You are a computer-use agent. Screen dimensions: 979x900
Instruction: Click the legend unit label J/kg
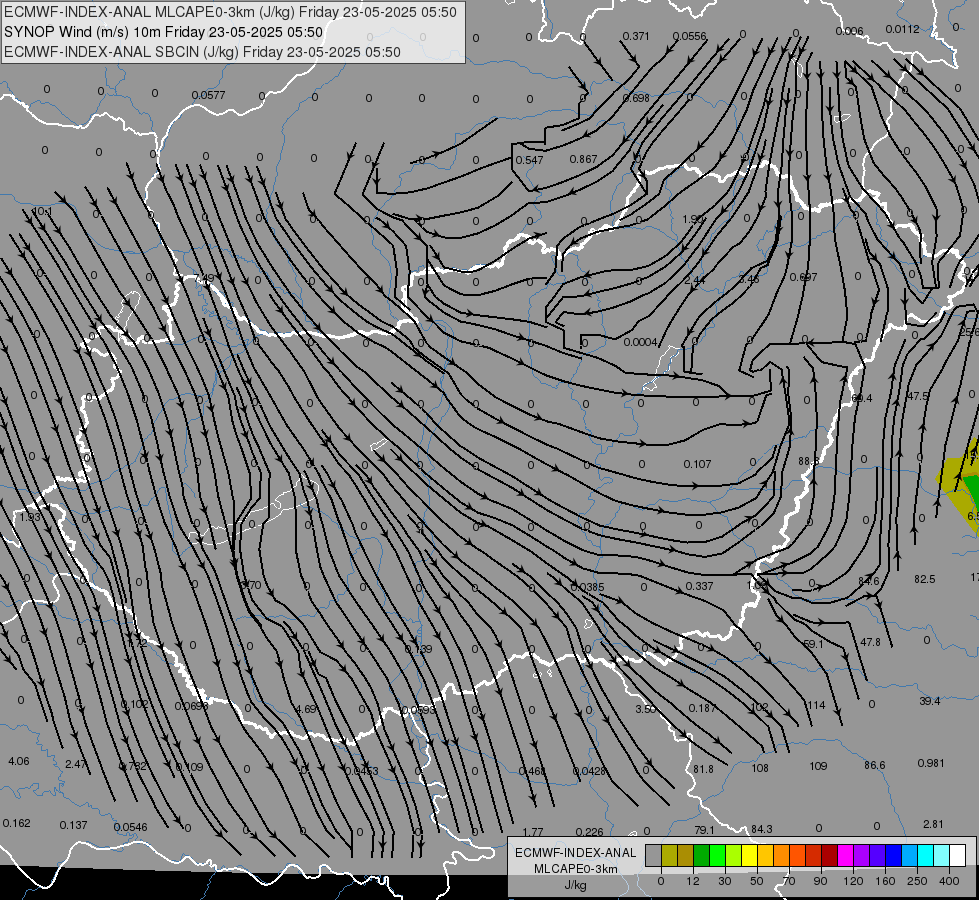point(576,885)
